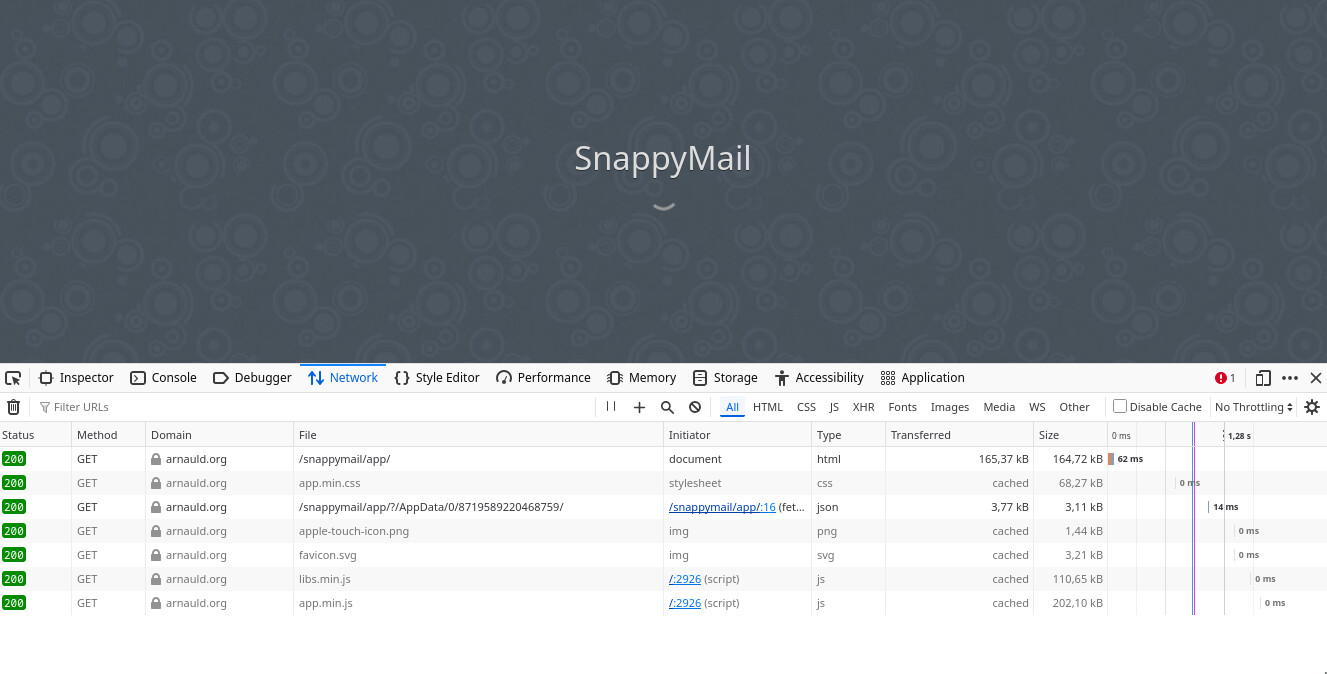This screenshot has width=1327, height=674.
Task: Click the error count badge
Action: [1225, 378]
